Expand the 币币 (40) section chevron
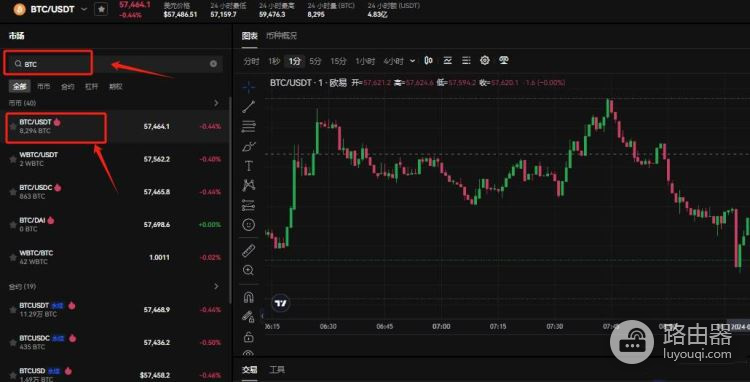The image size is (750, 382). coord(216,103)
